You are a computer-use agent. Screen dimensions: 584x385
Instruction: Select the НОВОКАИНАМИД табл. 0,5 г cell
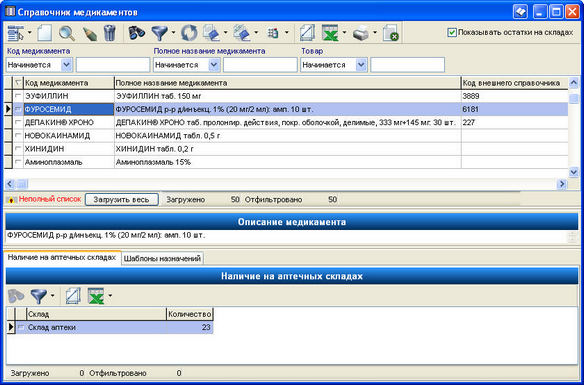[288, 136]
